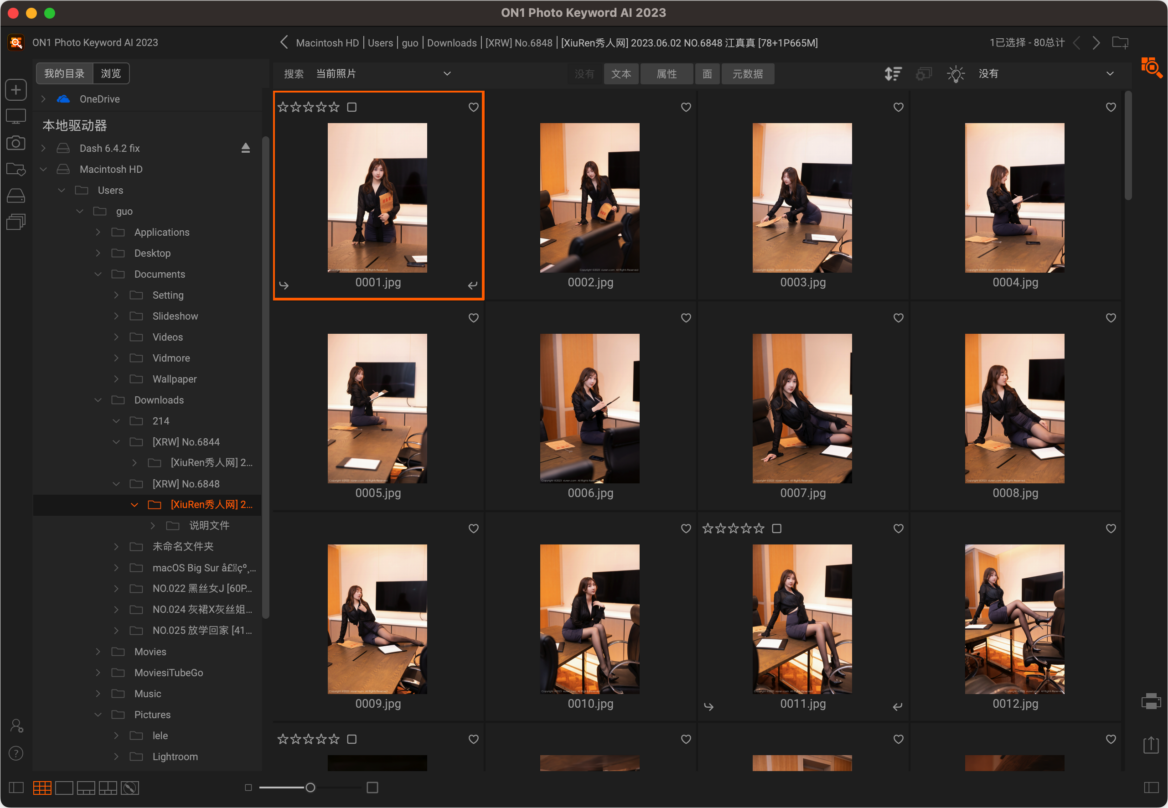Image resolution: width=1168 pixels, height=808 pixels.
Task: Collapse the Downloads folder node
Action: [98, 401]
